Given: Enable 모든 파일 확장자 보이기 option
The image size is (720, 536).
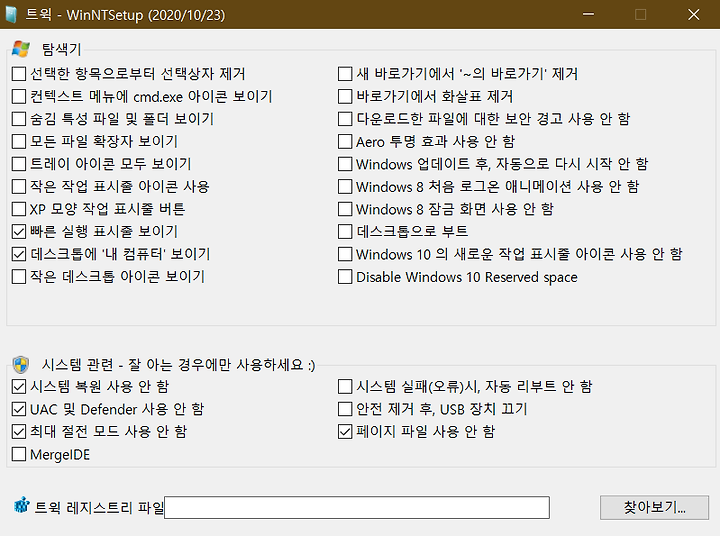Looking at the screenshot, I should point(19,141).
